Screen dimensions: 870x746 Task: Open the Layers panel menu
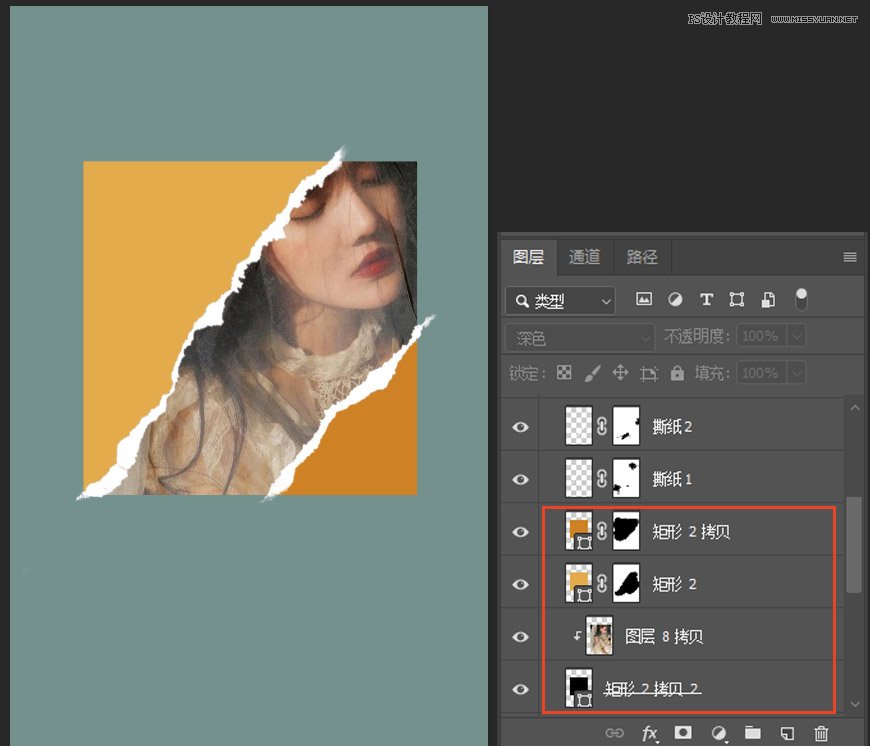849,257
